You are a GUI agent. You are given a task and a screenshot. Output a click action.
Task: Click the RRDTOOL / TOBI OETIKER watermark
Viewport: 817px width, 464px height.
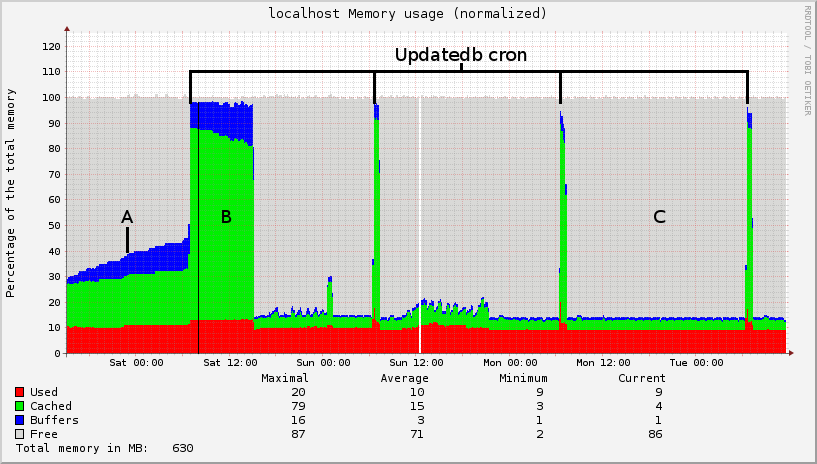[x=808, y=60]
